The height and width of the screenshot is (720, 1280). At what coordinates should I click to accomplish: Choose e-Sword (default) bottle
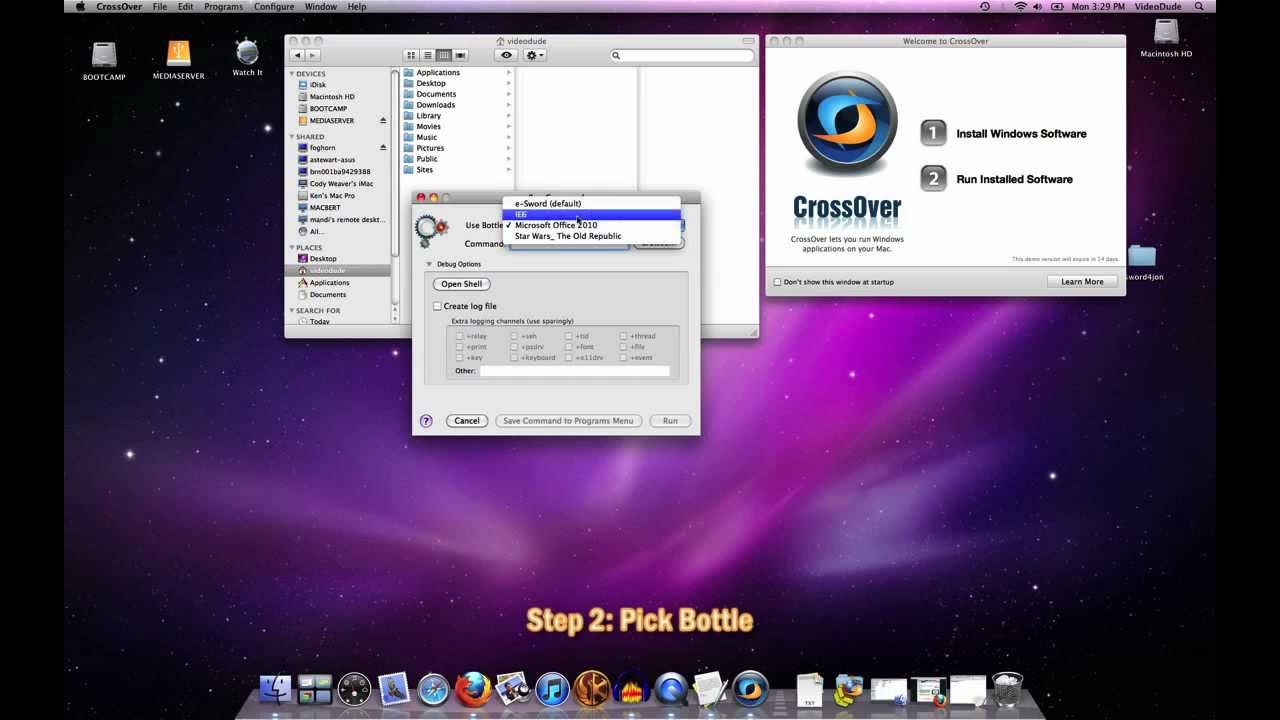tap(591, 203)
